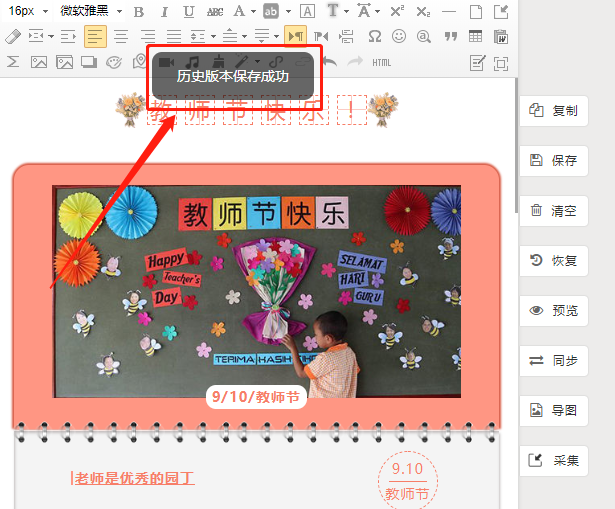Toggle italic formatting
The width and height of the screenshot is (615, 509).
[x=164, y=12]
